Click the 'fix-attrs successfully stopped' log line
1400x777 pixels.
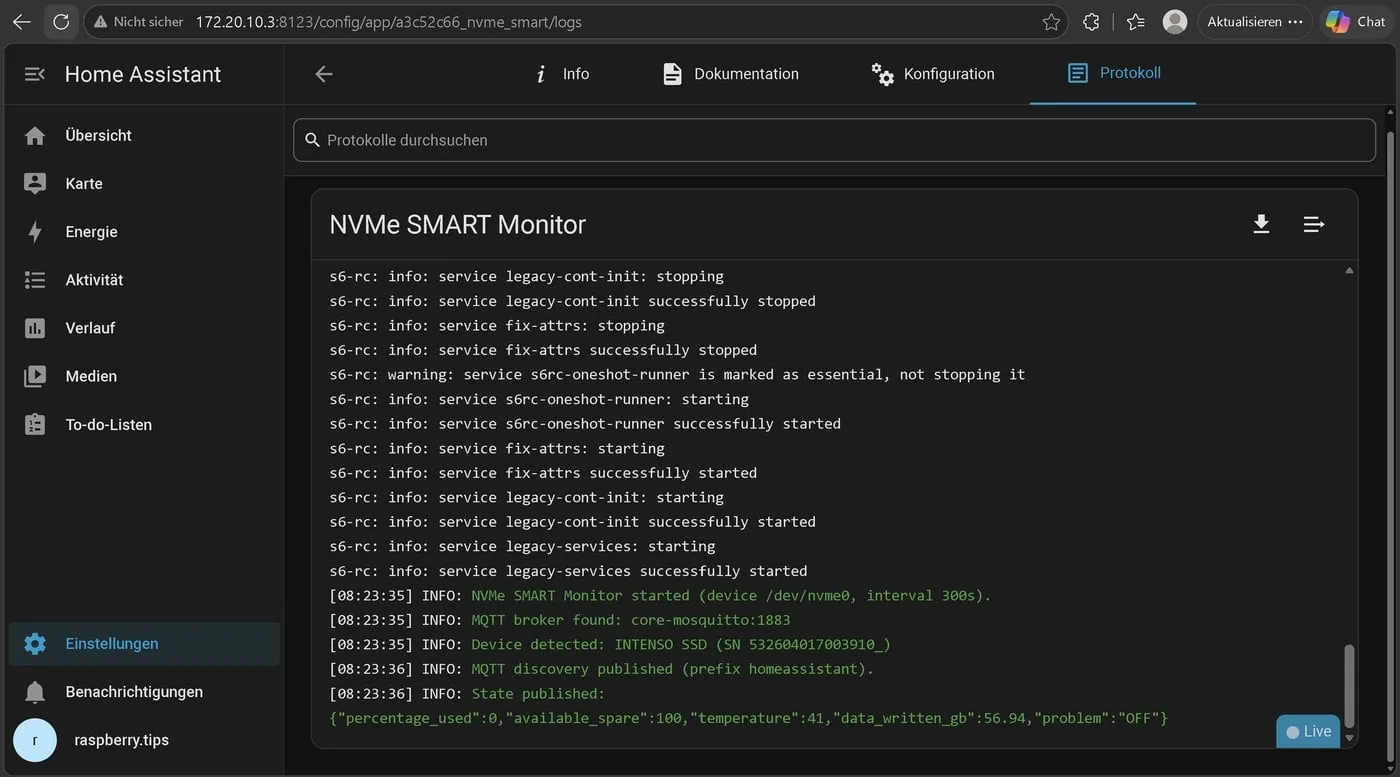click(x=543, y=350)
